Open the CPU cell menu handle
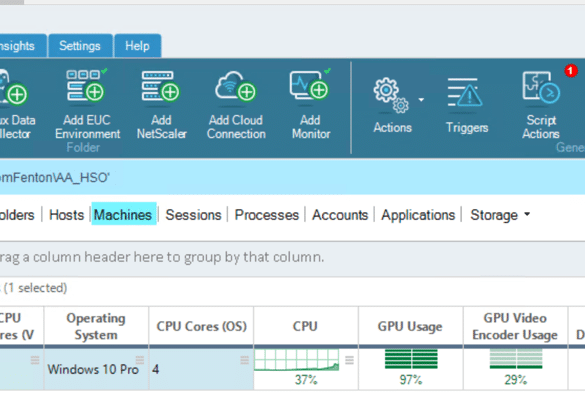Viewport: 585px width, 395px height. tap(349, 360)
